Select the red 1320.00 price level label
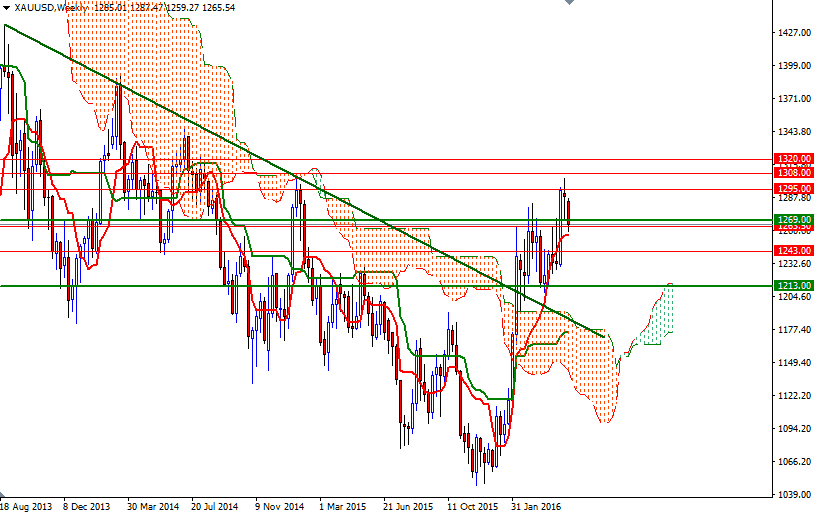 (x=793, y=159)
